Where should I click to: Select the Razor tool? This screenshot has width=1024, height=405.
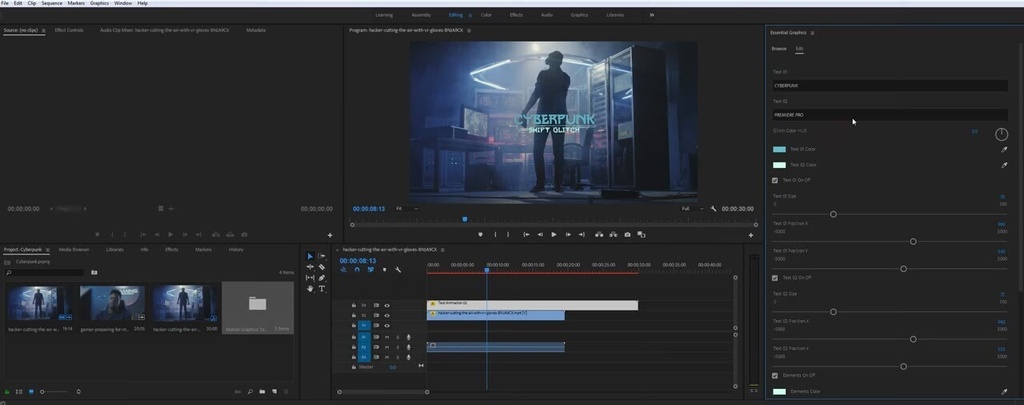pos(321,267)
